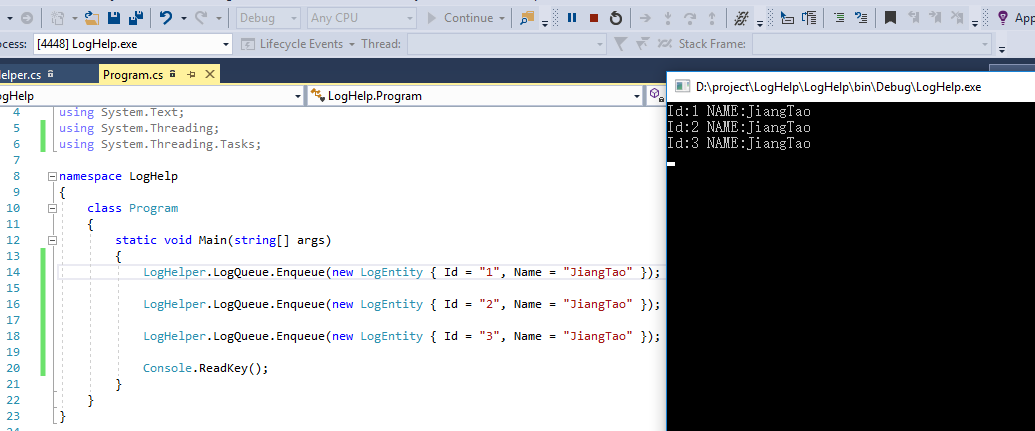Open the Debug configuration dropdown

point(268,18)
